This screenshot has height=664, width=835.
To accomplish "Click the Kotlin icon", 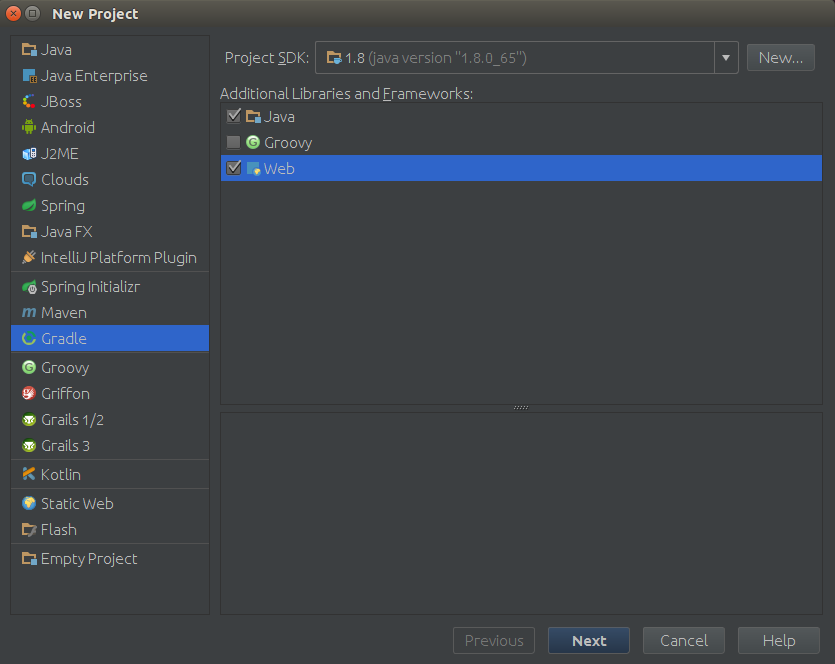I will coord(29,474).
